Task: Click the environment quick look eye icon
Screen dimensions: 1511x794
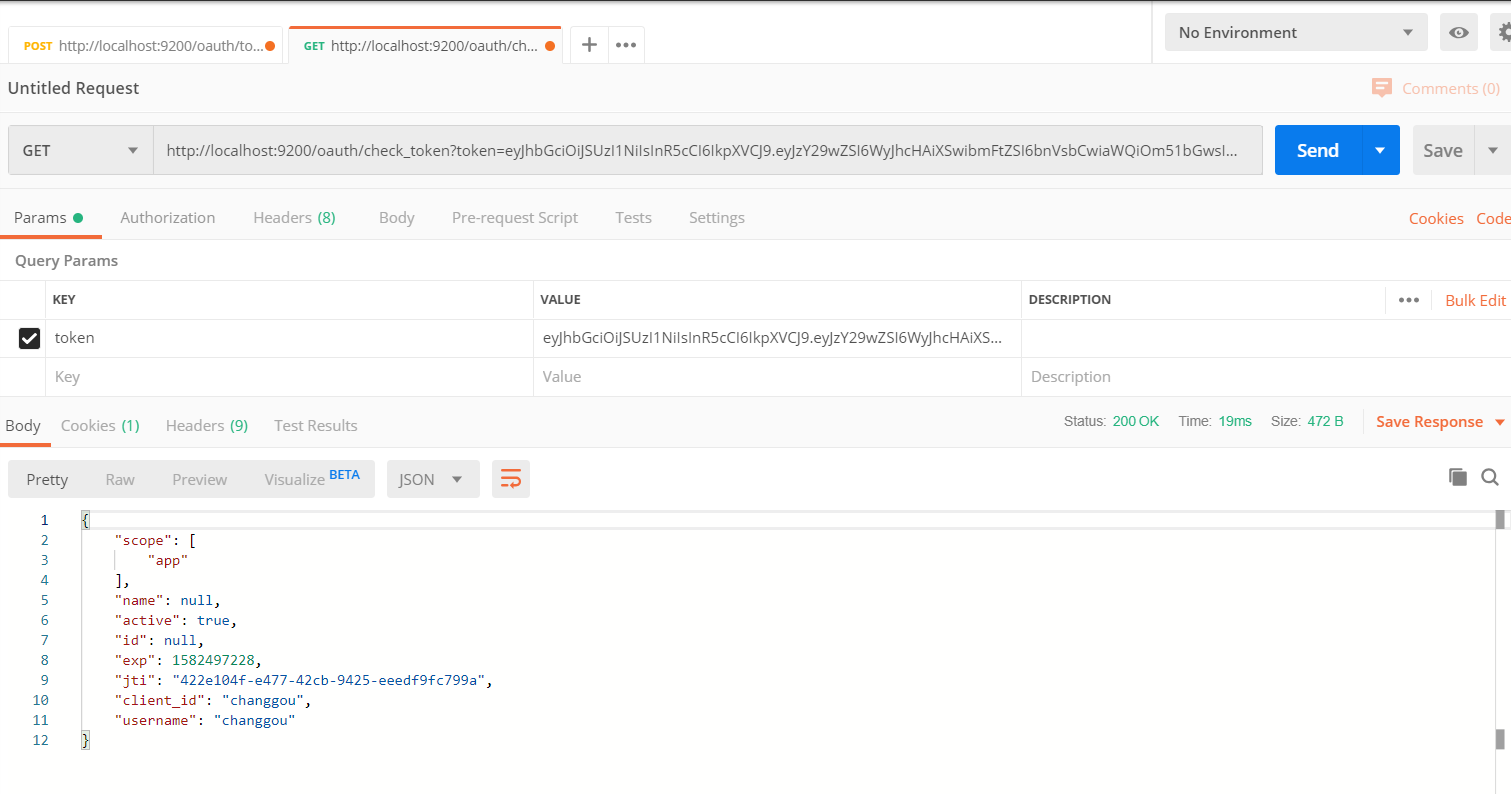Action: [1459, 33]
